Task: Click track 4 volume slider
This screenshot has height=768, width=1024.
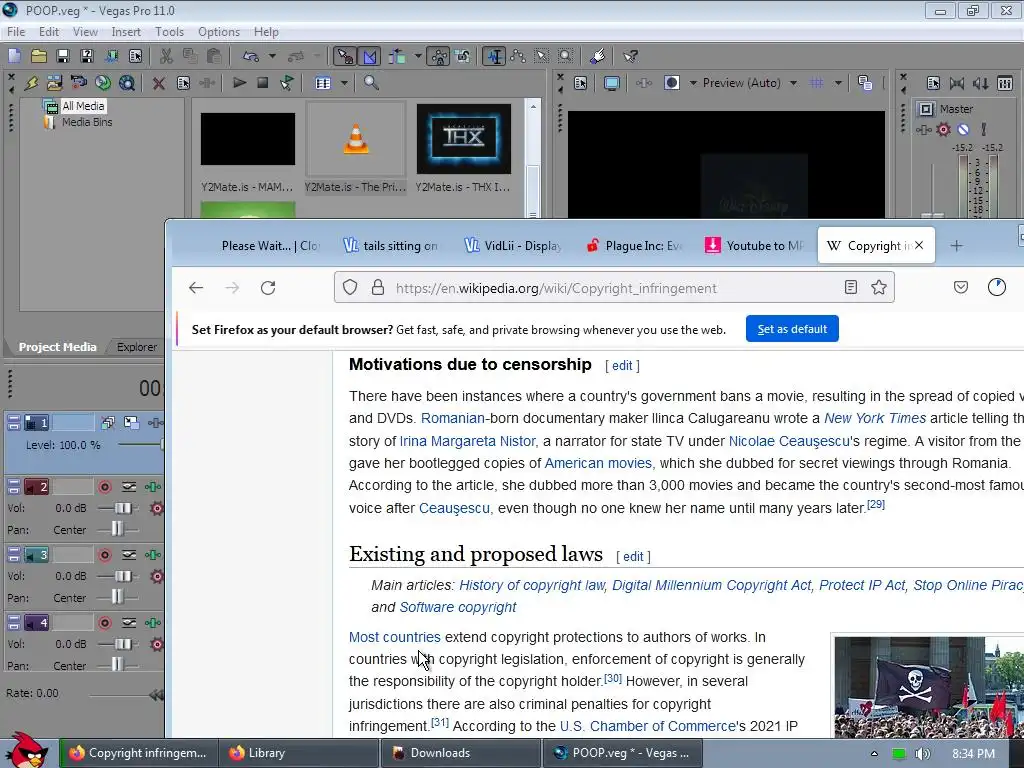Action: 123,644
